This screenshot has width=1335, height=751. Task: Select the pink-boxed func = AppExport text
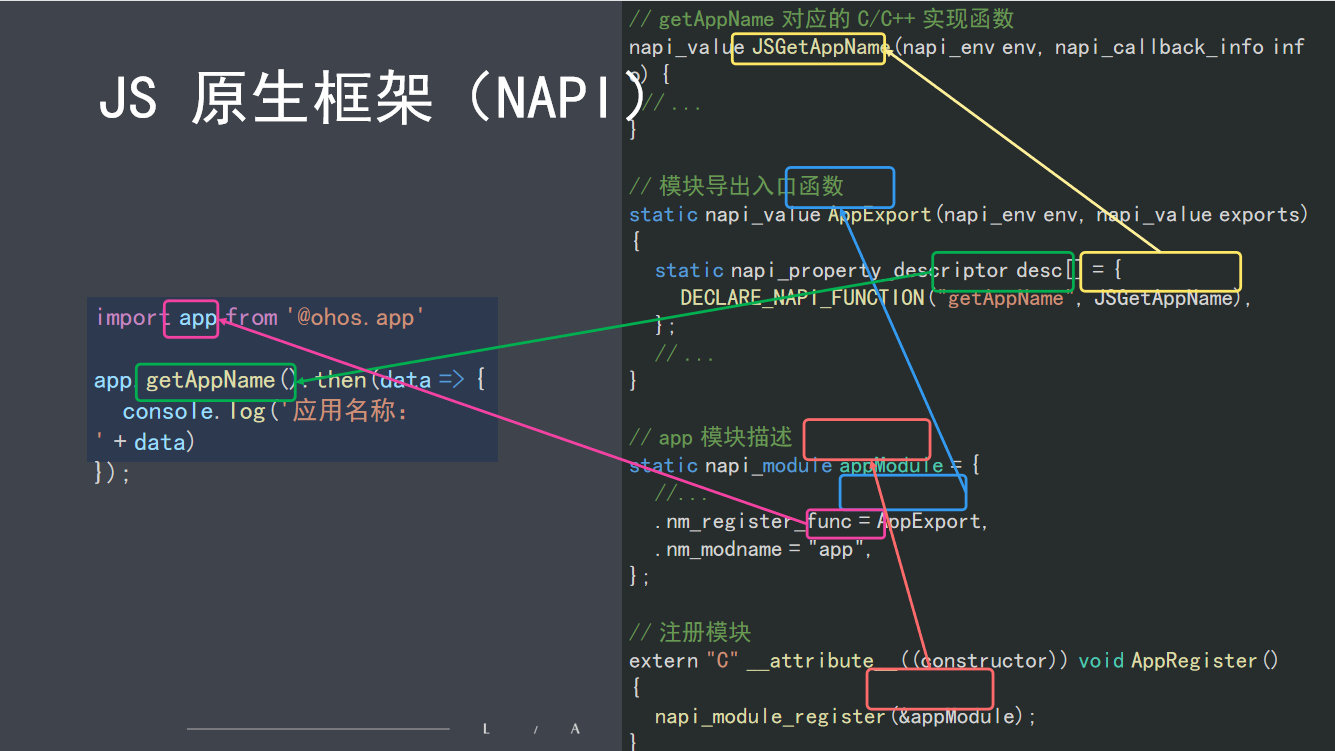844,521
